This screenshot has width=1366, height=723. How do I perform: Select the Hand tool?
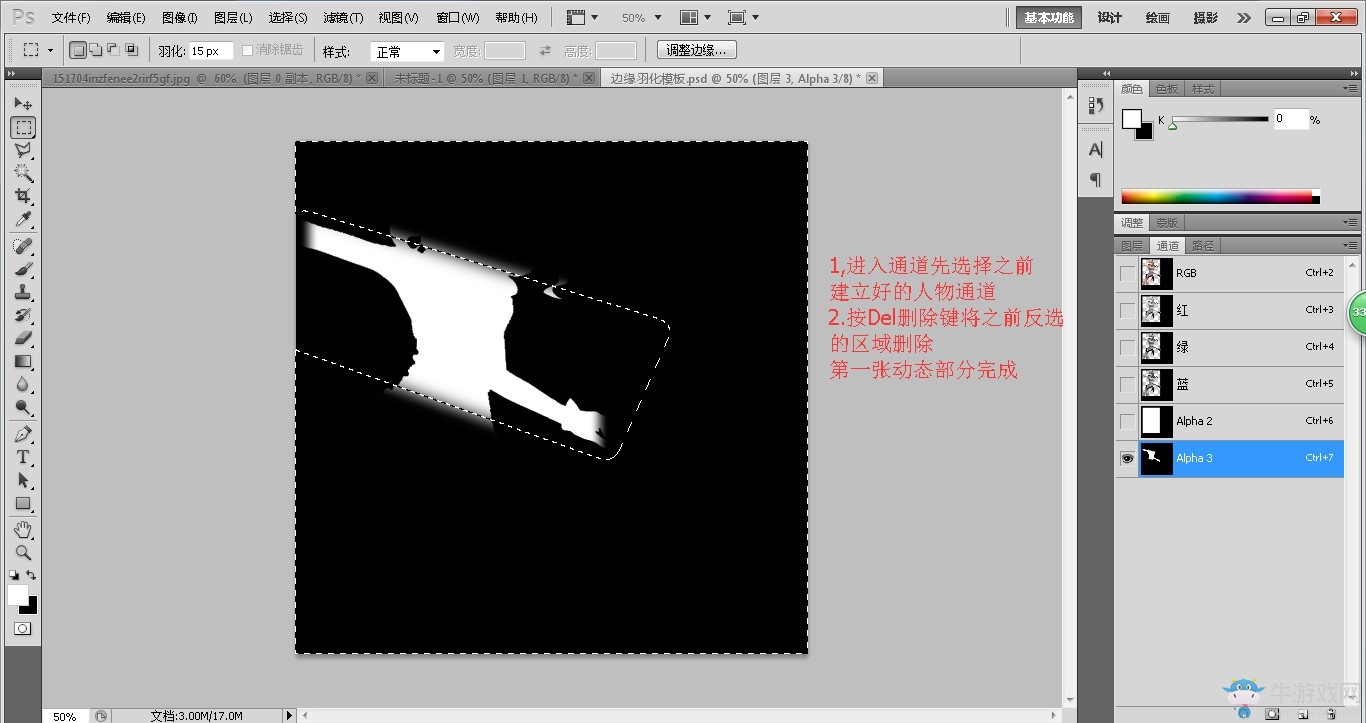(23, 529)
